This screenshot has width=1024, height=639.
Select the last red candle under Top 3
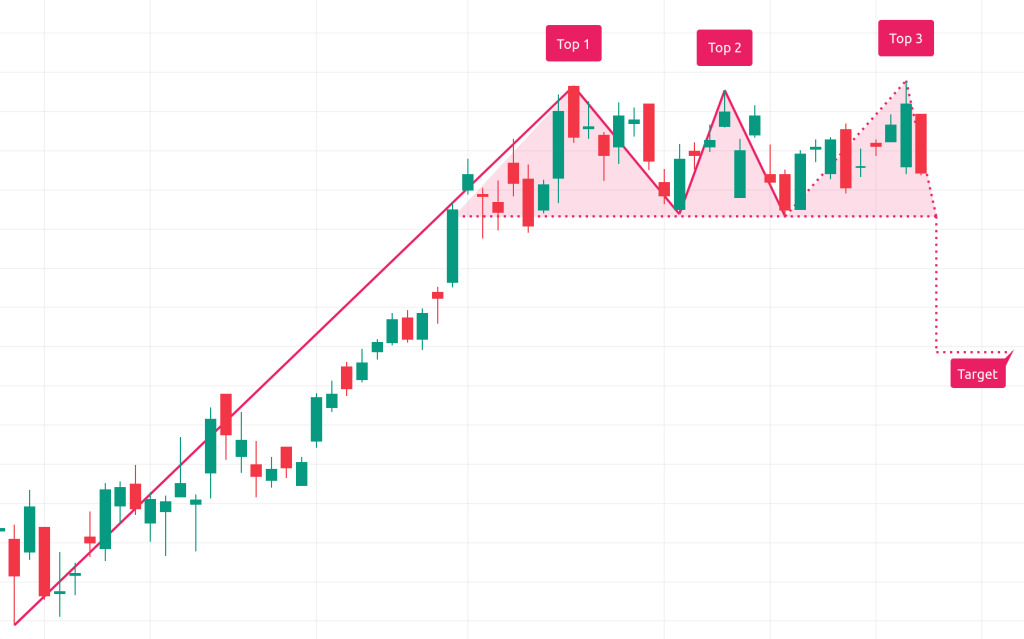921,143
